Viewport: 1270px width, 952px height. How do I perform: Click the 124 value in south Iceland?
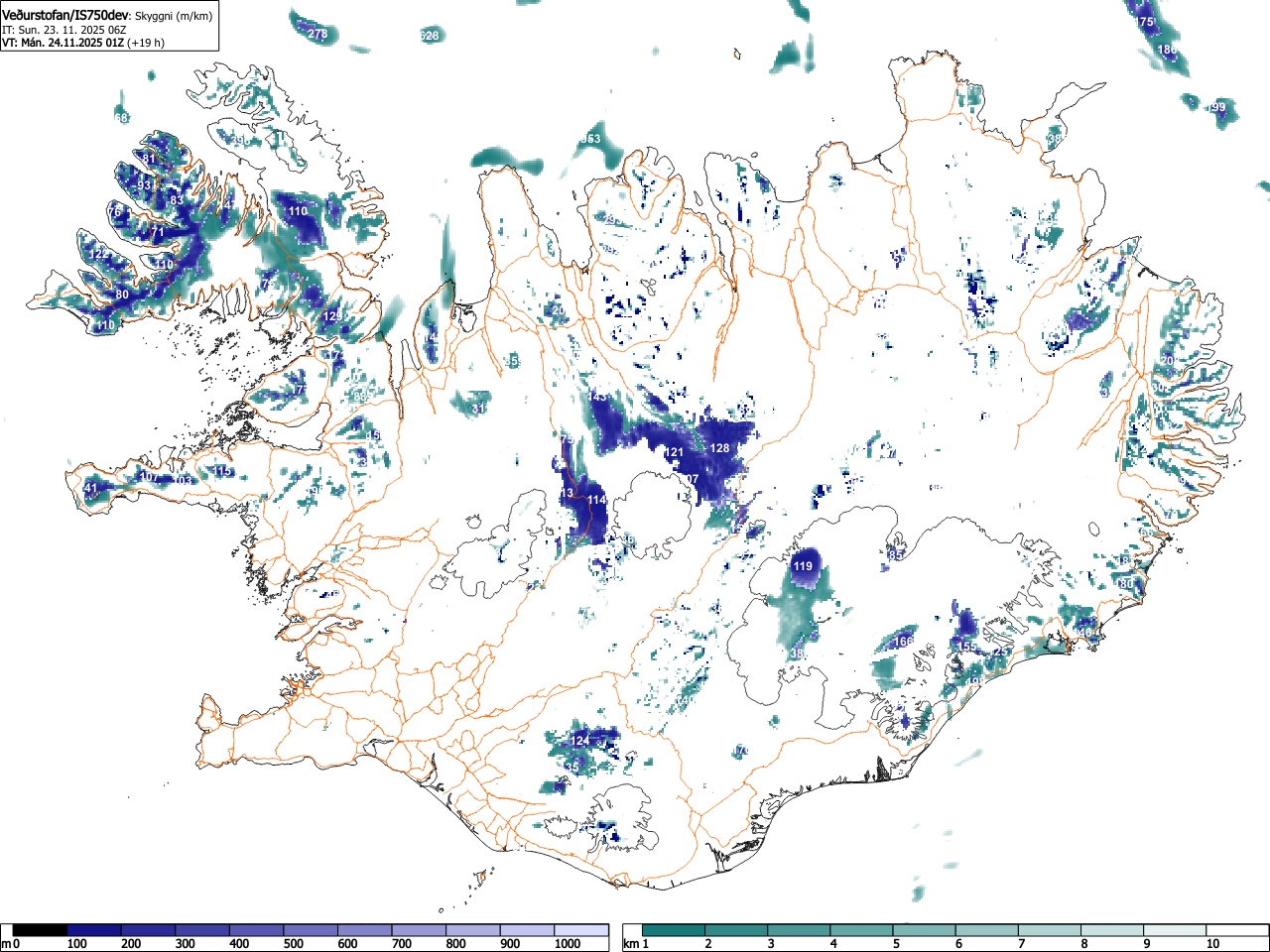(x=580, y=741)
